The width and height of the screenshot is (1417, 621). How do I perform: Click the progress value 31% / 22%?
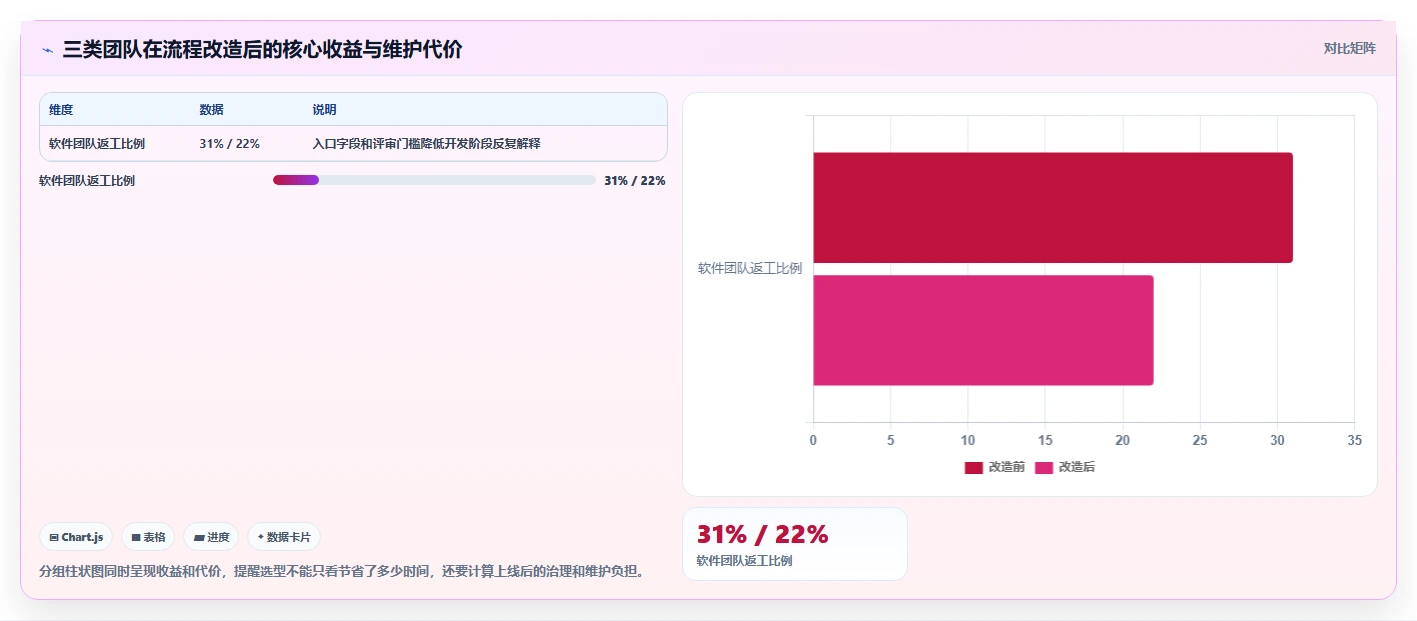pos(634,181)
